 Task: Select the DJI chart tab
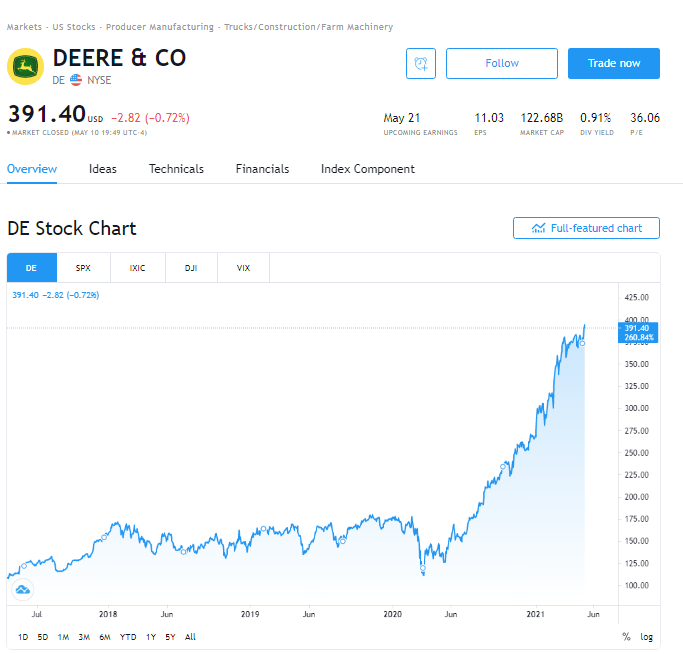pos(191,268)
